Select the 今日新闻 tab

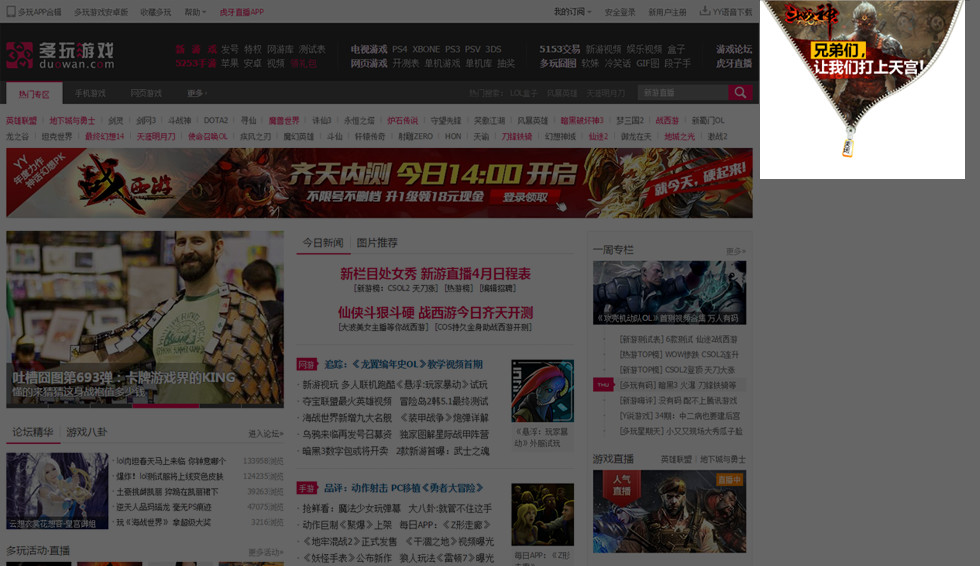[x=323, y=242]
